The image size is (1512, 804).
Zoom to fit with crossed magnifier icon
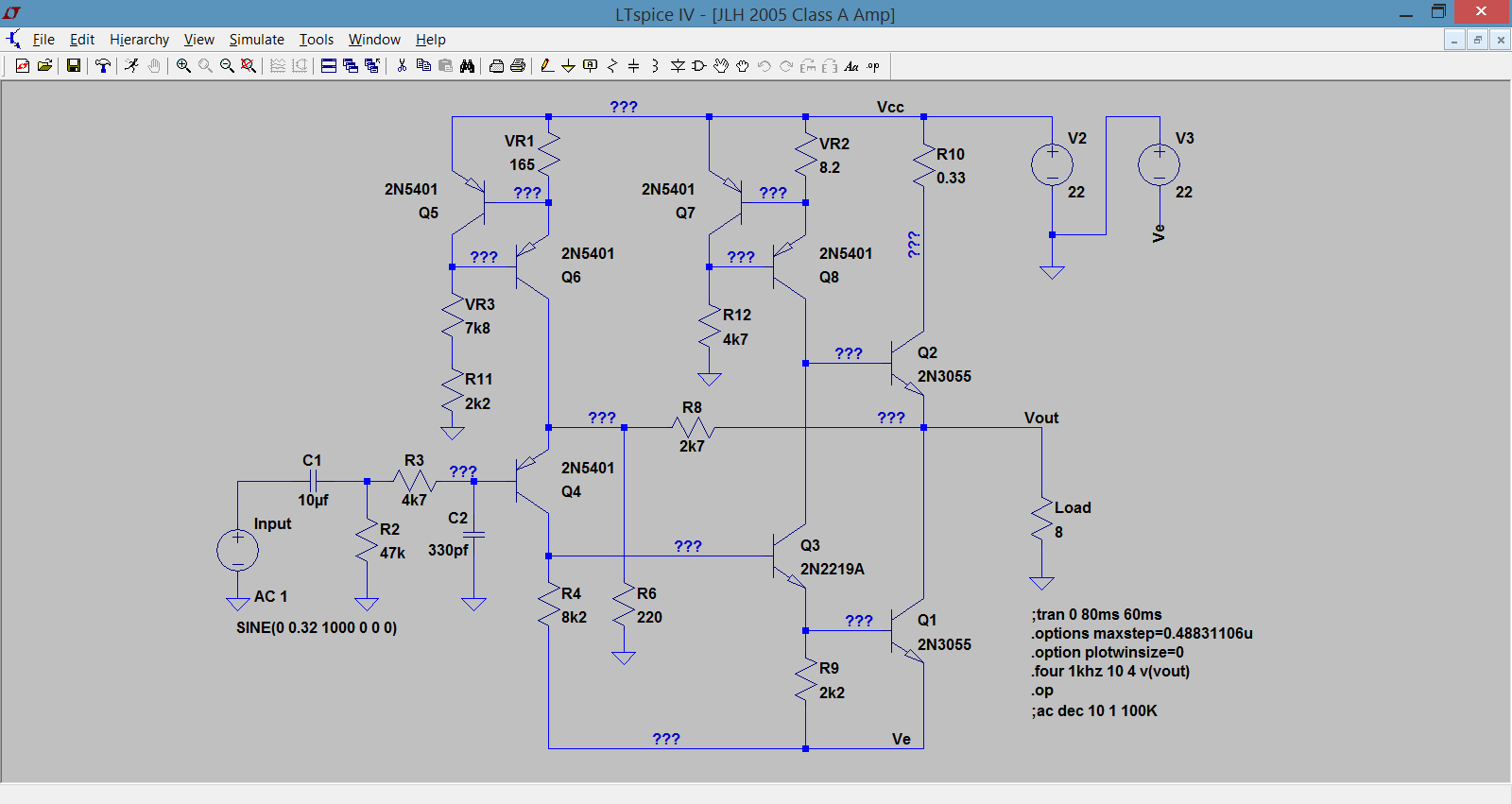pos(249,66)
